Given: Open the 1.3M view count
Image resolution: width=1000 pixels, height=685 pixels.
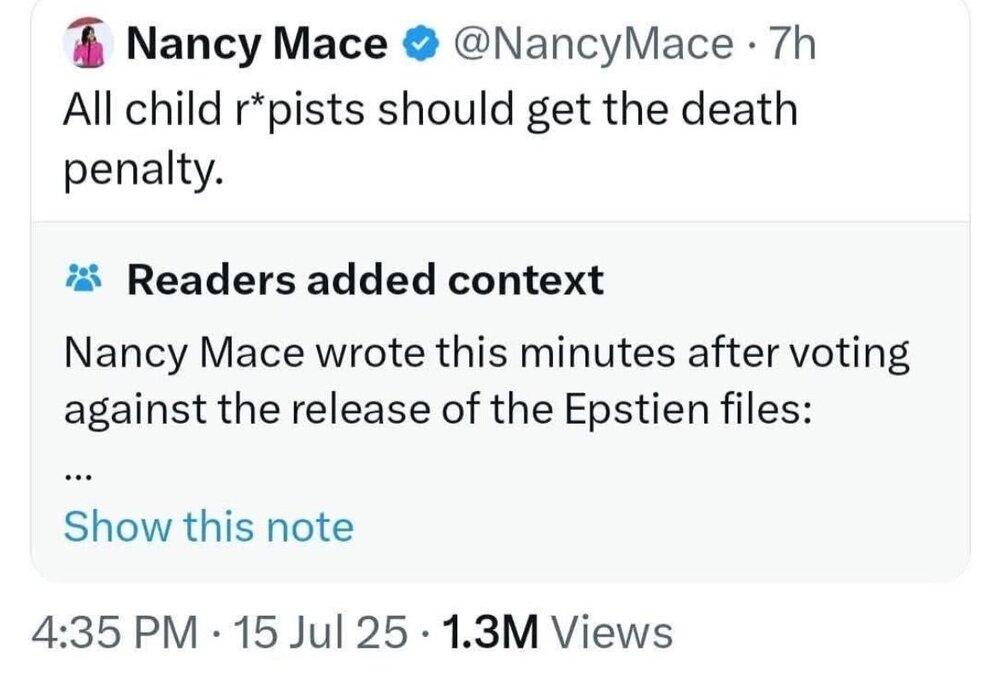Looking at the screenshot, I should pyautogui.click(x=490, y=631).
